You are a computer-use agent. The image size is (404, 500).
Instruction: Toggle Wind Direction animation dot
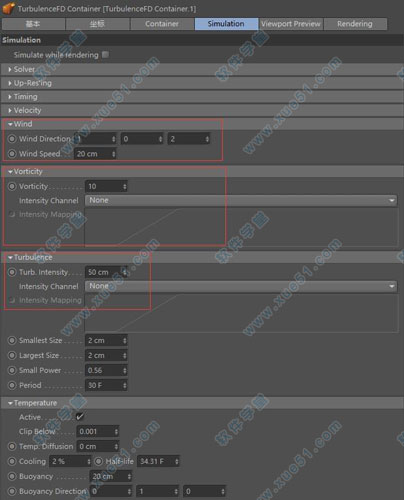coord(12,139)
